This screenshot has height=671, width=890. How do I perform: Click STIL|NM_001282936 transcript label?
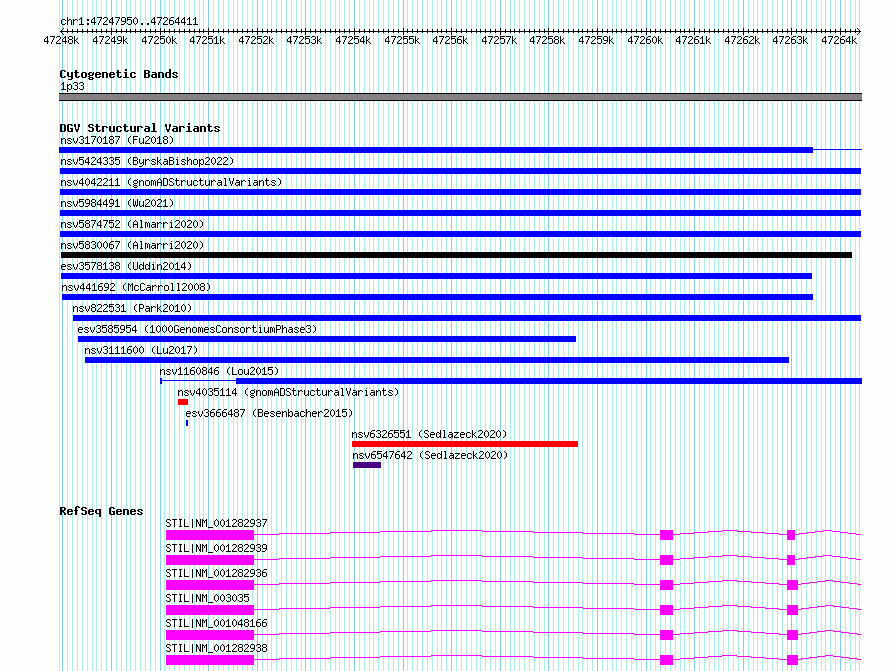point(216,573)
